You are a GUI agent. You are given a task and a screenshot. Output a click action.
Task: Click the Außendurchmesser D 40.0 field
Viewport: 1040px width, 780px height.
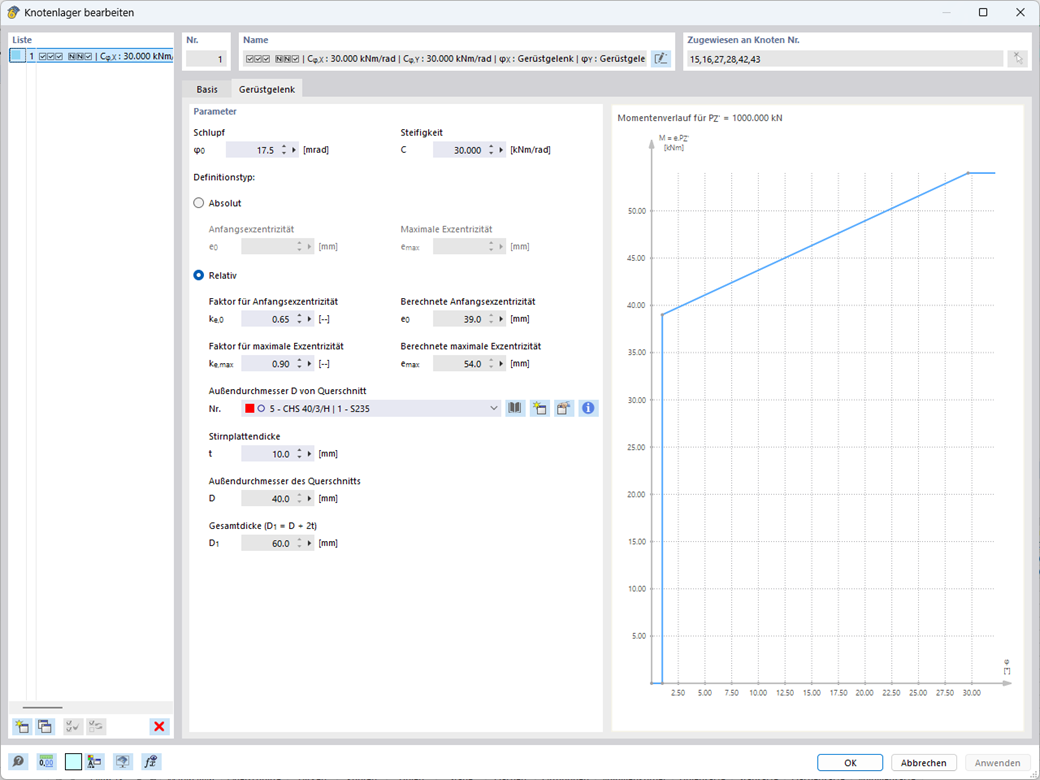[x=267, y=499]
